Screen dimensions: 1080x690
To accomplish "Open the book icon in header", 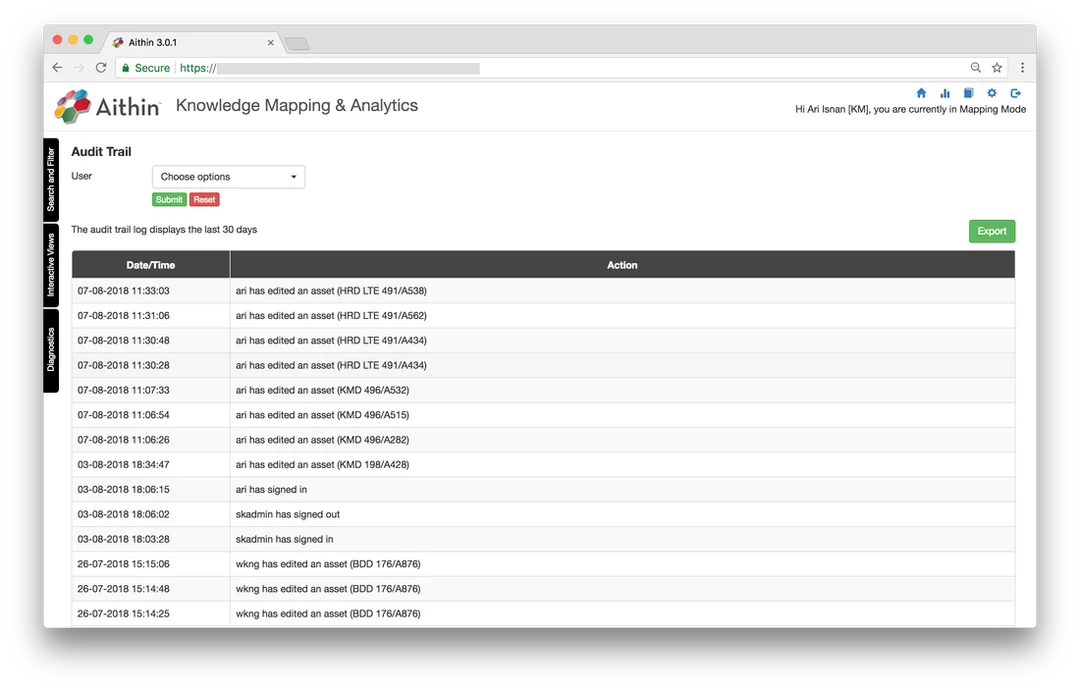I will tap(968, 93).
